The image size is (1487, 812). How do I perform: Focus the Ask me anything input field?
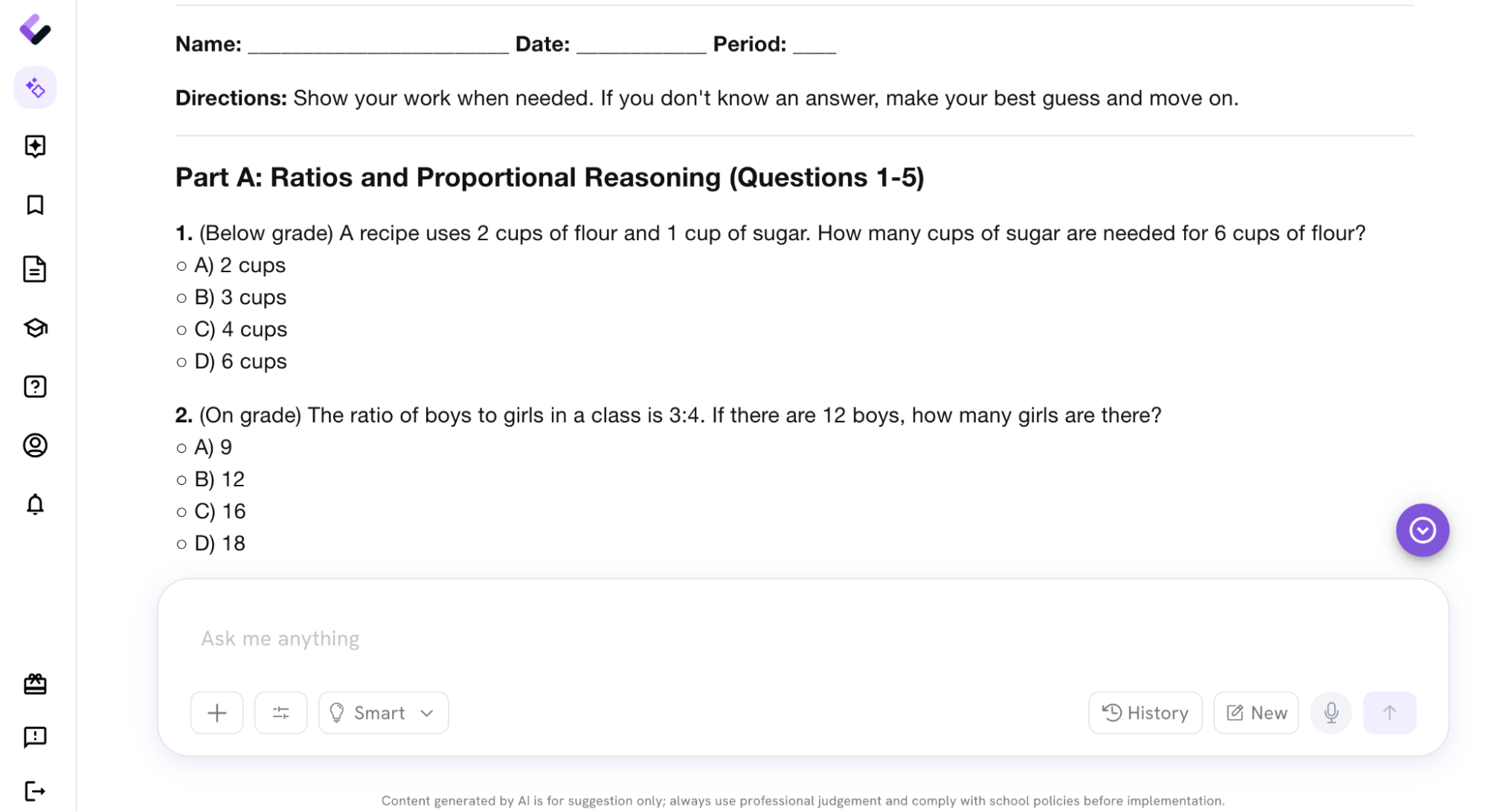coord(802,638)
